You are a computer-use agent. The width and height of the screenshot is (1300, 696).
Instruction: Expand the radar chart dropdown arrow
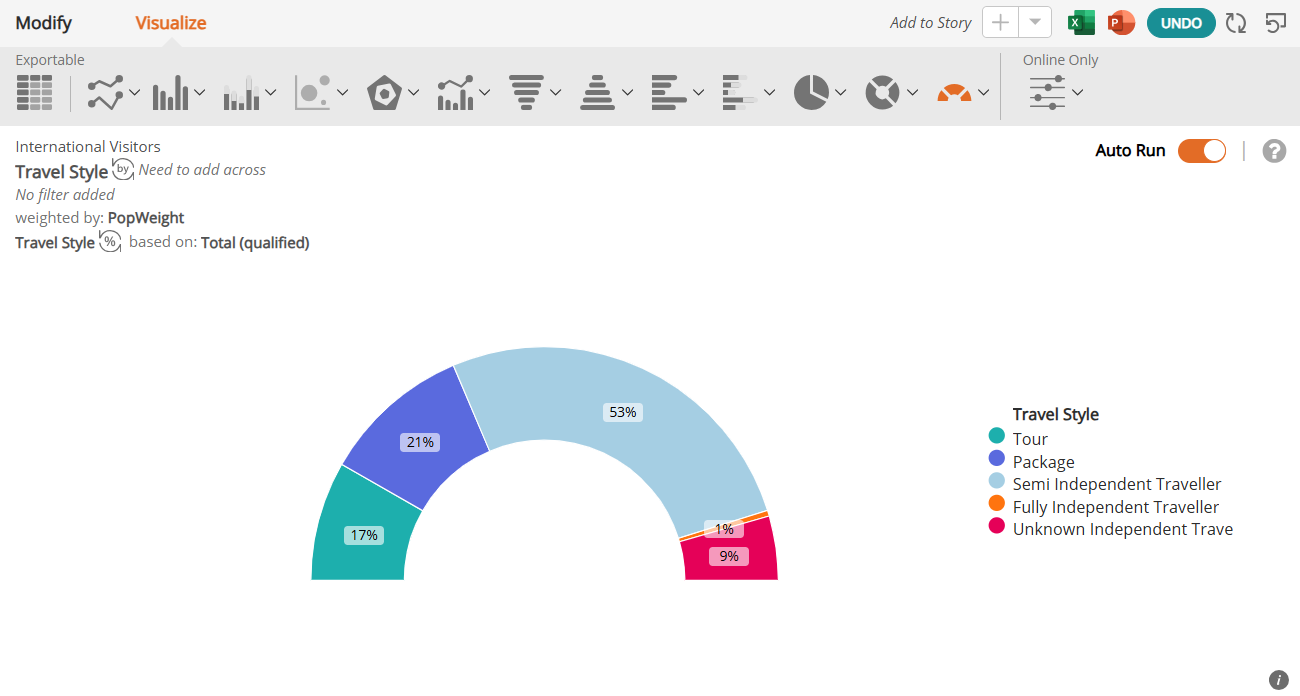[x=413, y=93]
